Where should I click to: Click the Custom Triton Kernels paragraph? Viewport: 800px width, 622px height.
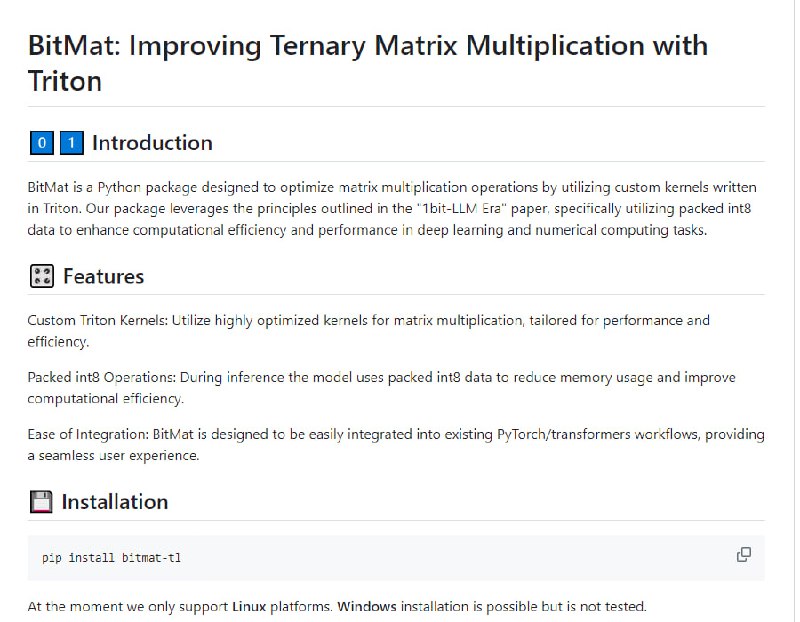(x=368, y=331)
